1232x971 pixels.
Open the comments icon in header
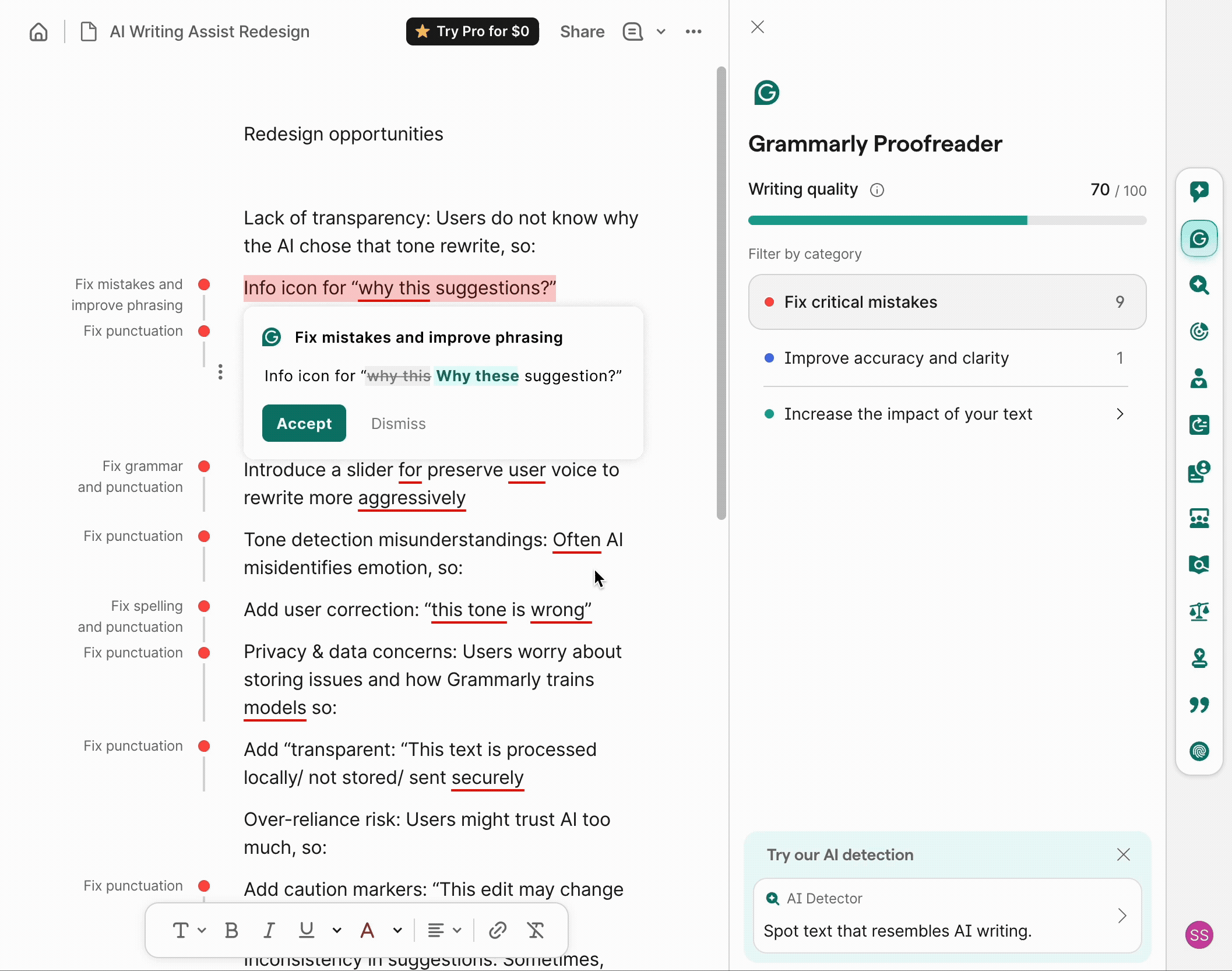632,31
